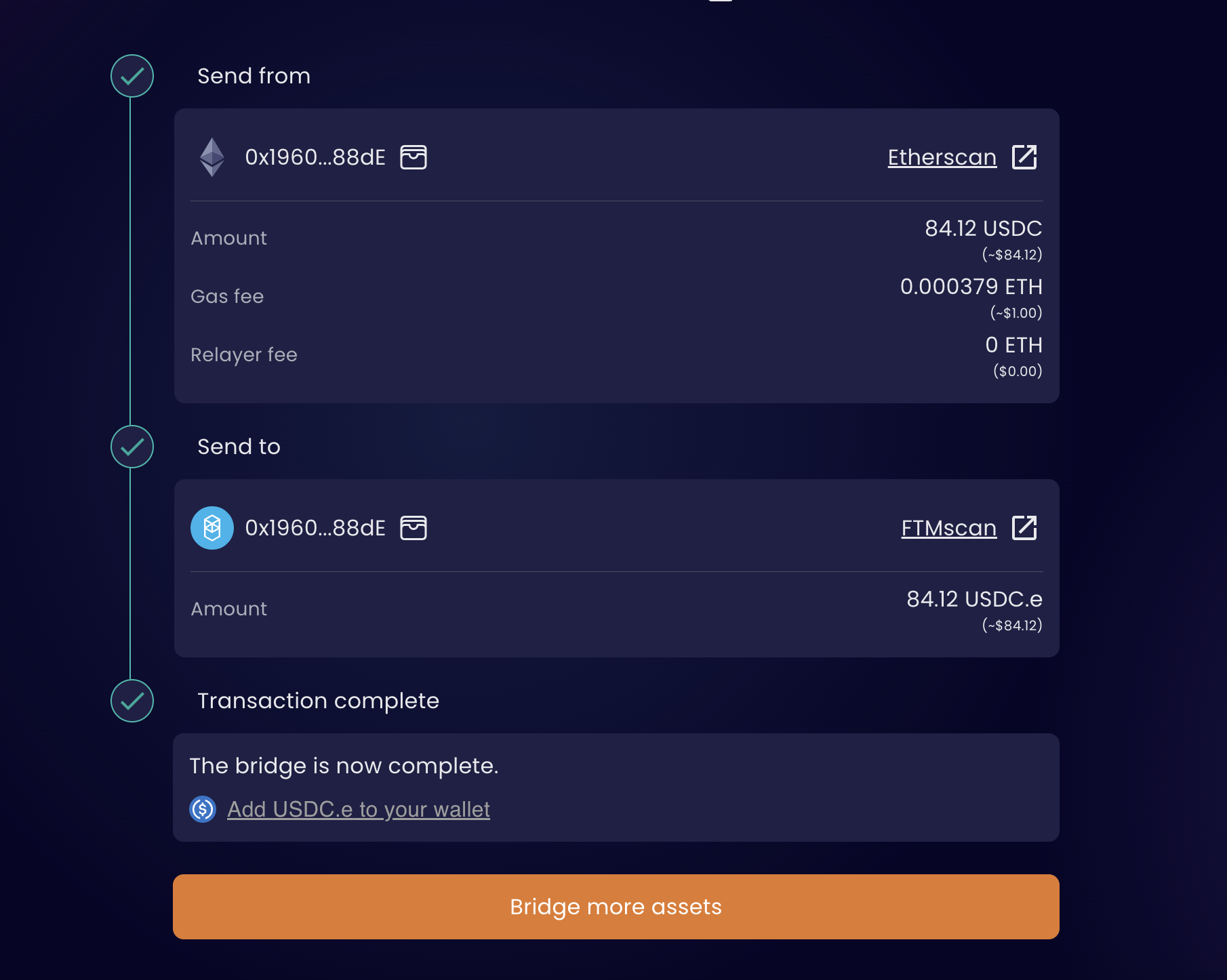
Task: Click the Ethereum logo in Send from
Action: 212,157
